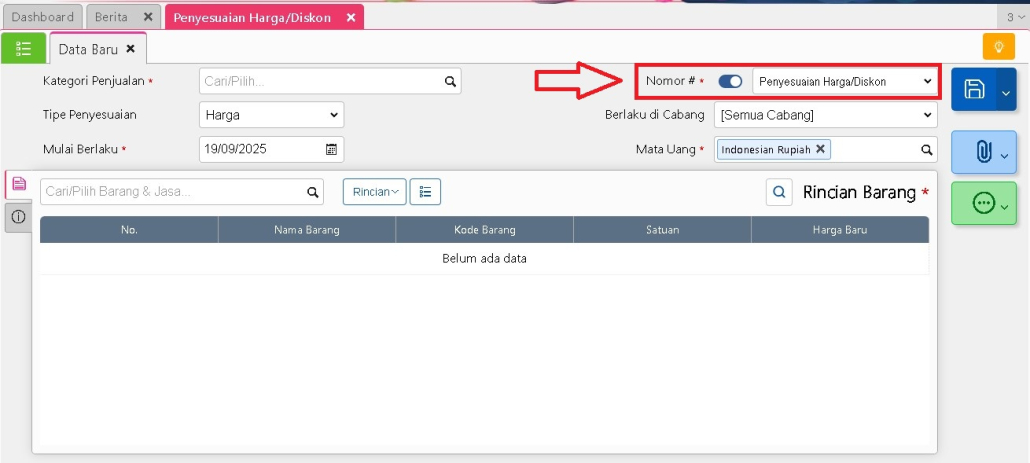Click the green list menu icon

[x=24, y=49]
